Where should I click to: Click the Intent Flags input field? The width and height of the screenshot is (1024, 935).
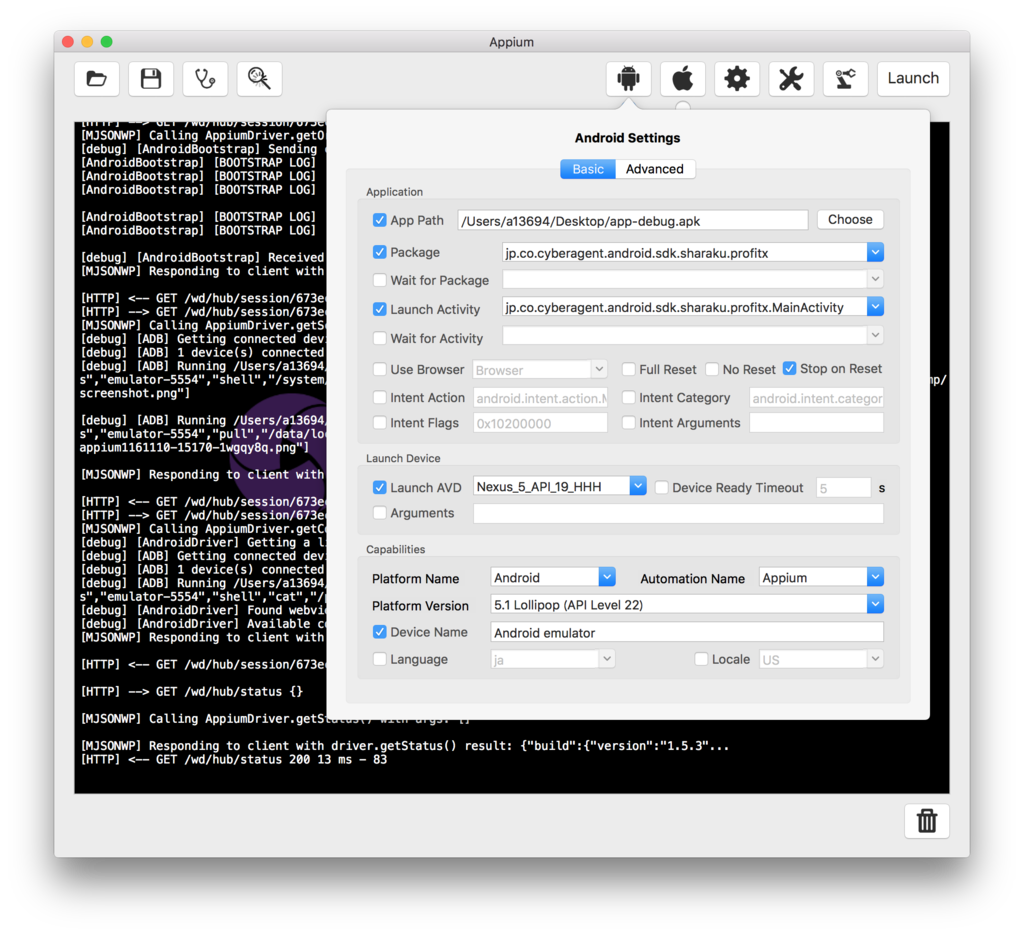pyautogui.click(x=540, y=423)
